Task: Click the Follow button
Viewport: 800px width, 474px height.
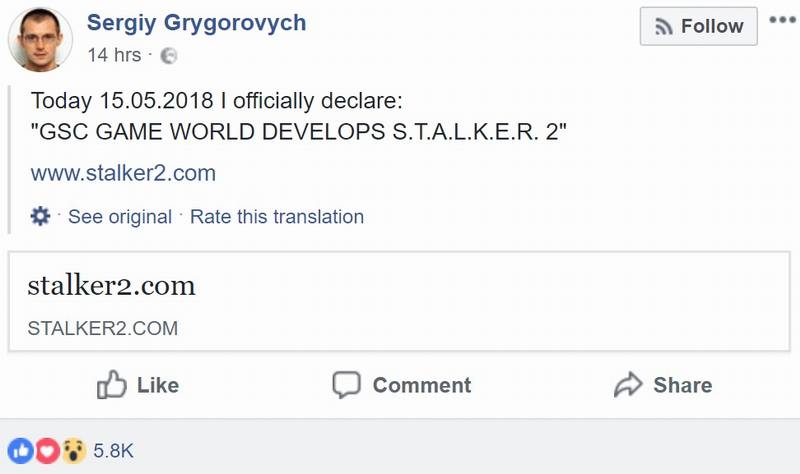Action: tap(698, 27)
